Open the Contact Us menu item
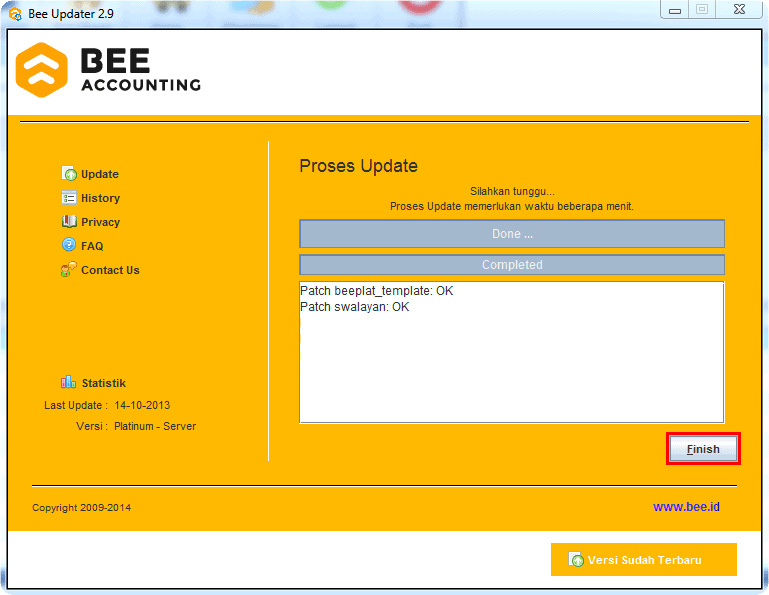769x595 pixels. [110, 270]
